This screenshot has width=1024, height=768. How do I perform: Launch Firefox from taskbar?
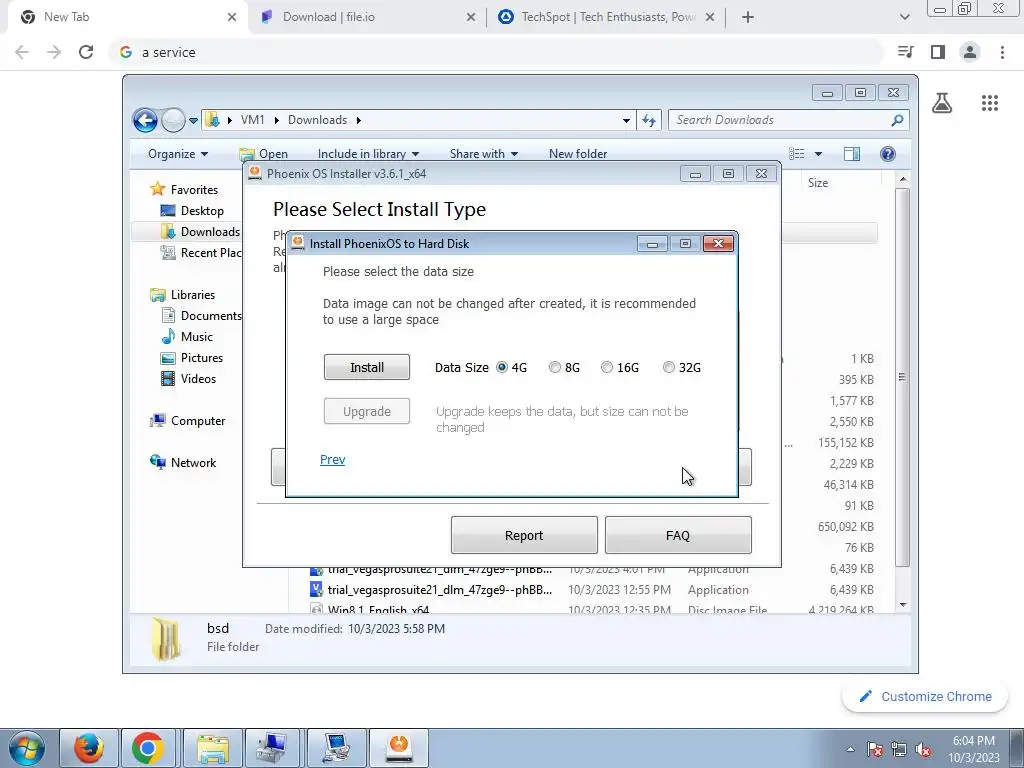point(89,748)
